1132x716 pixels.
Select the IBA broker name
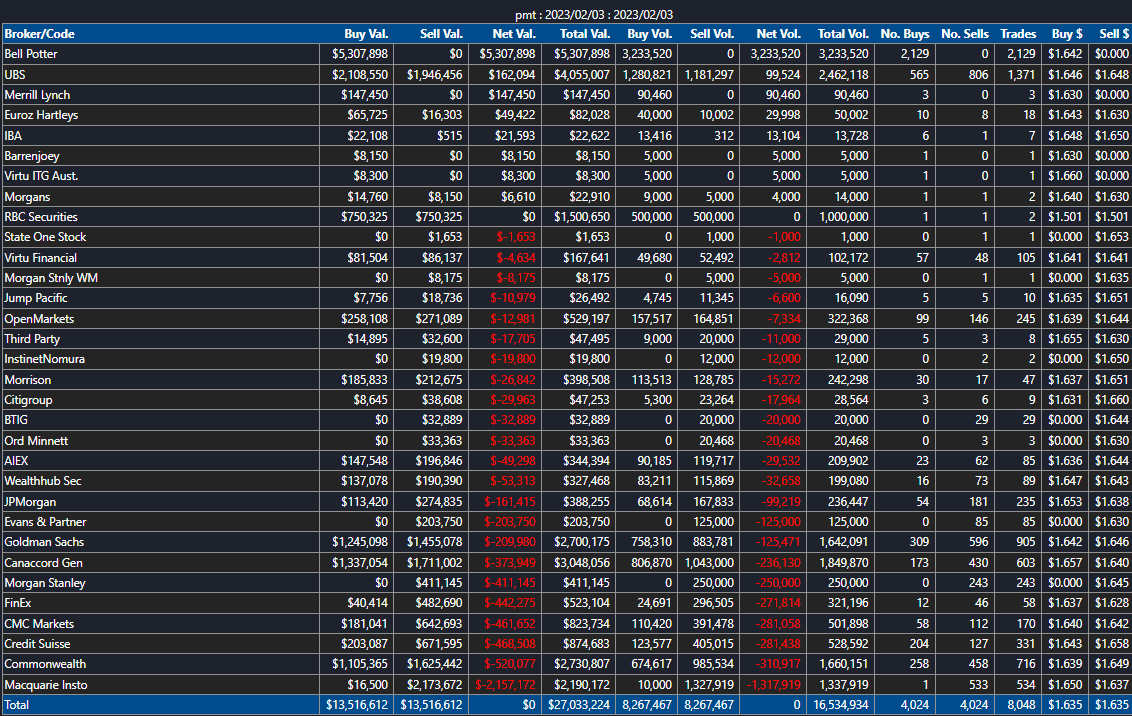[x=13, y=136]
